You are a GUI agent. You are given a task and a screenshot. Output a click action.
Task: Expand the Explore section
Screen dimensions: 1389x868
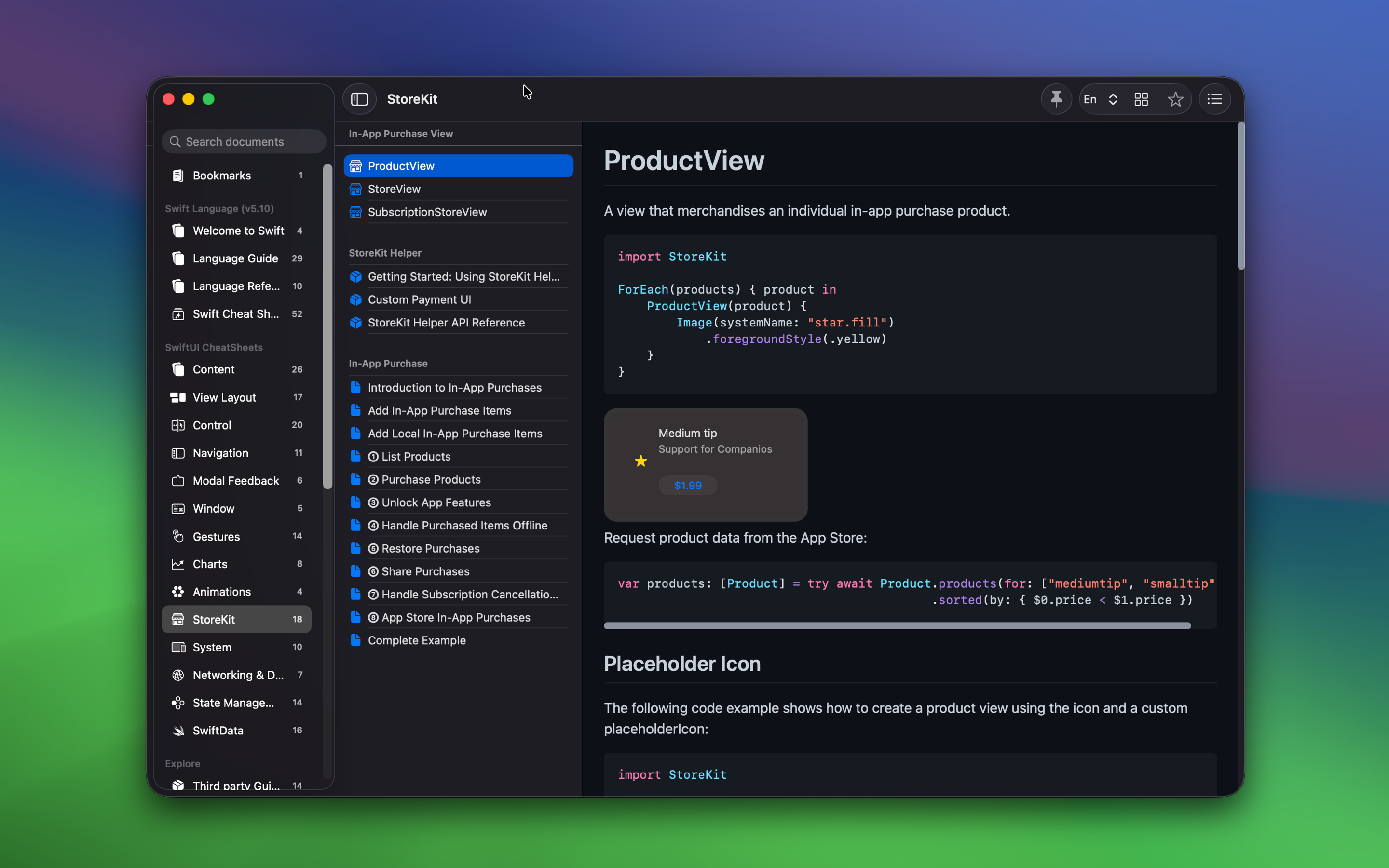(182, 763)
